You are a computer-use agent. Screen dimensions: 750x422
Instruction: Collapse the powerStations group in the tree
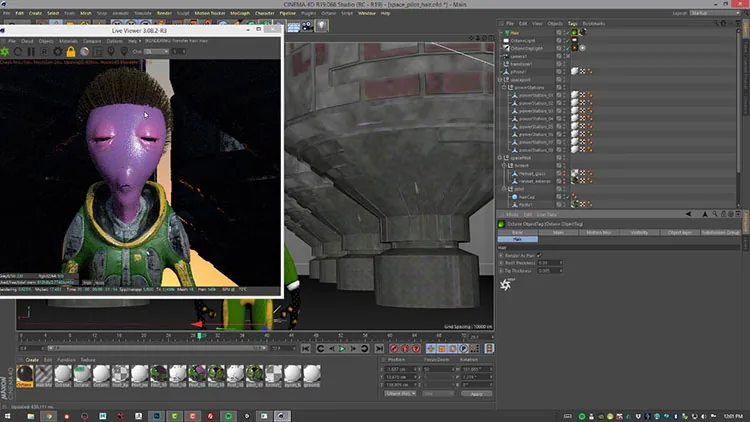click(x=504, y=88)
